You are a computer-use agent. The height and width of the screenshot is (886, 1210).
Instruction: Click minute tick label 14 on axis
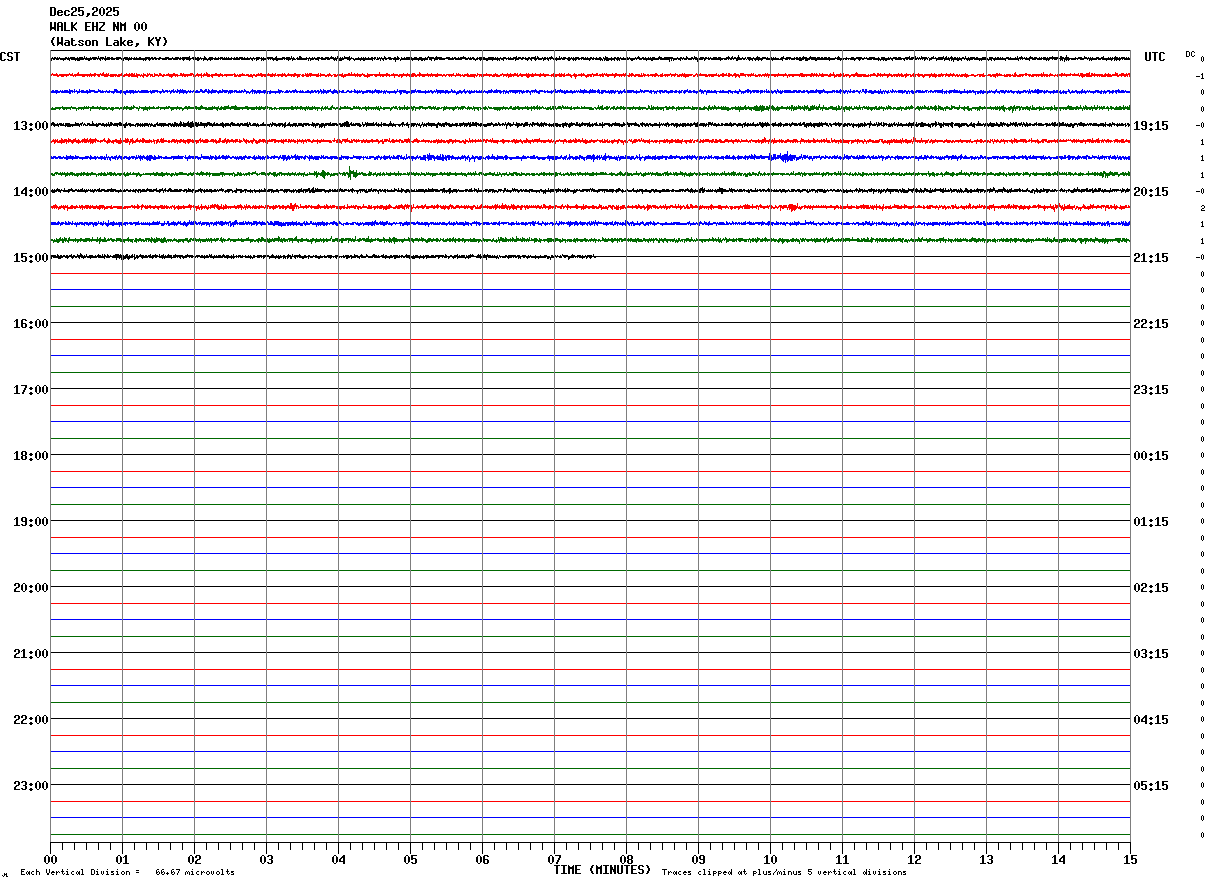[x=1058, y=860]
